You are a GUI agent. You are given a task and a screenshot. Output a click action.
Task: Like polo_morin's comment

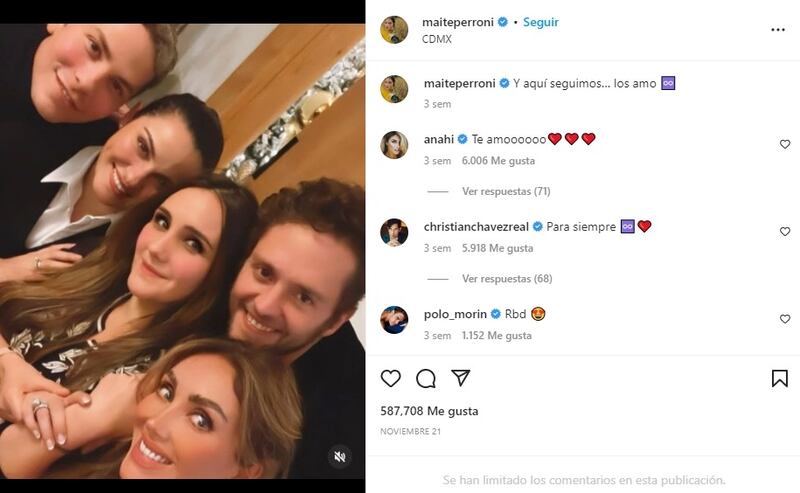point(785,319)
